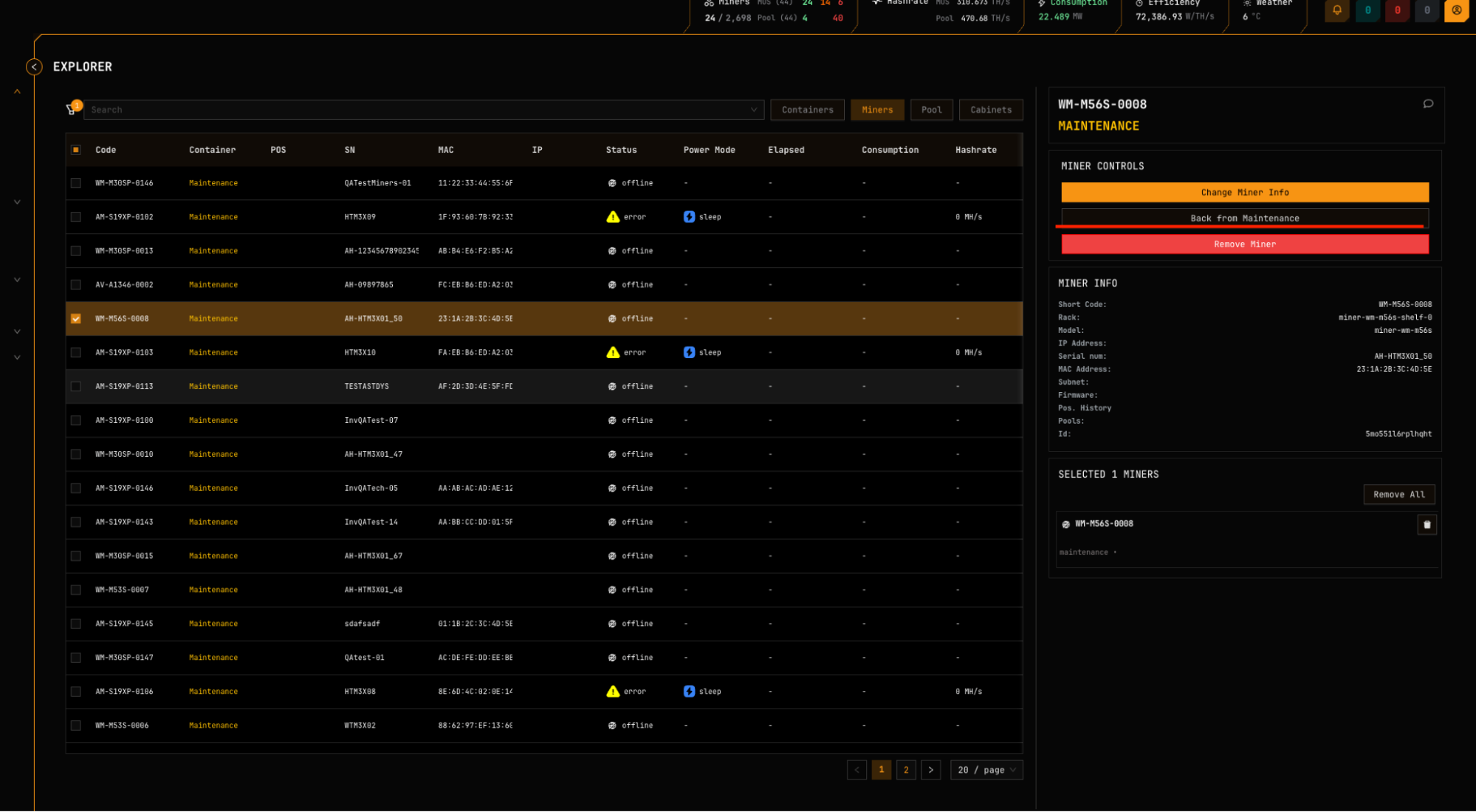
Task: Collapse the top sidebar chevron
Action: (17, 92)
